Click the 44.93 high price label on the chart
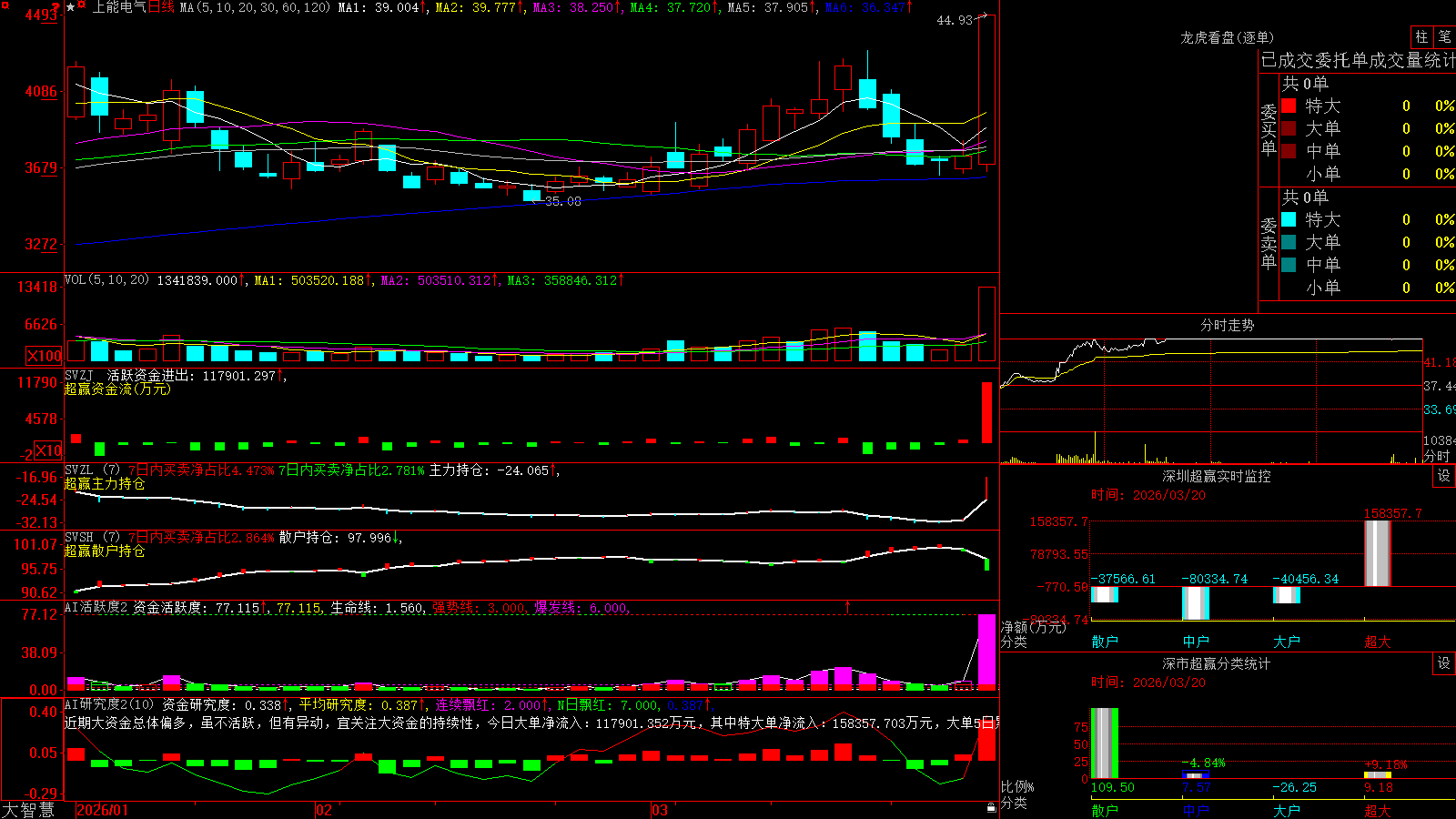 click(x=955, y=20)
